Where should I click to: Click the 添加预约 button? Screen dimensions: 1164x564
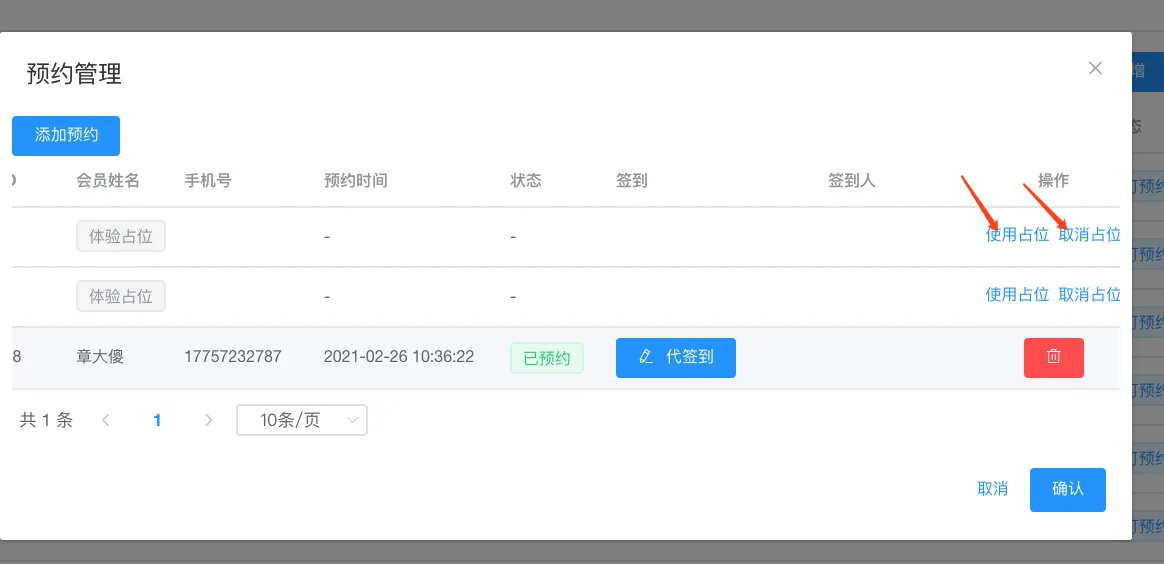(66, 135)
